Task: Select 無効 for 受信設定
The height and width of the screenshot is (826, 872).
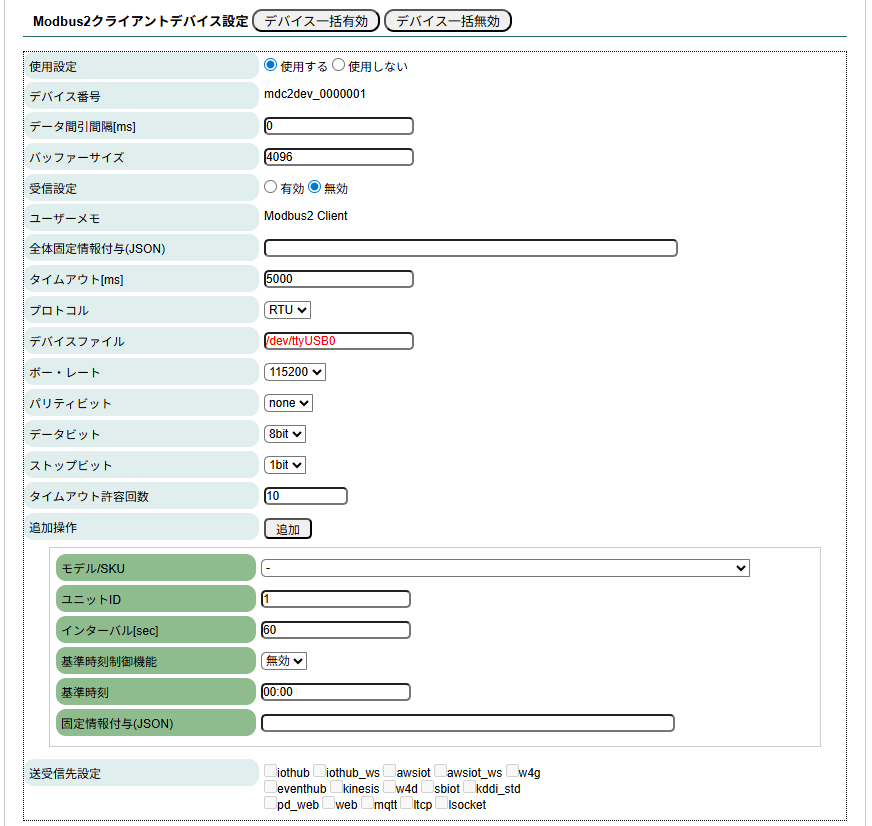Action: tap(314, 187)
